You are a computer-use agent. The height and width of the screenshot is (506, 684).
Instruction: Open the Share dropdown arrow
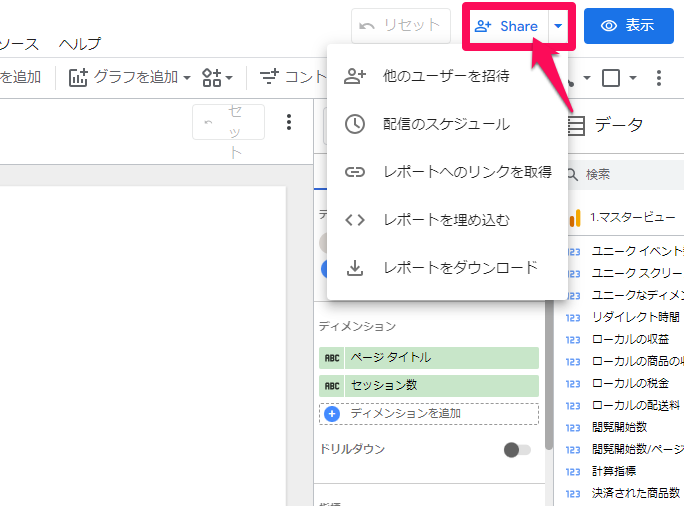tap(558, 26)
